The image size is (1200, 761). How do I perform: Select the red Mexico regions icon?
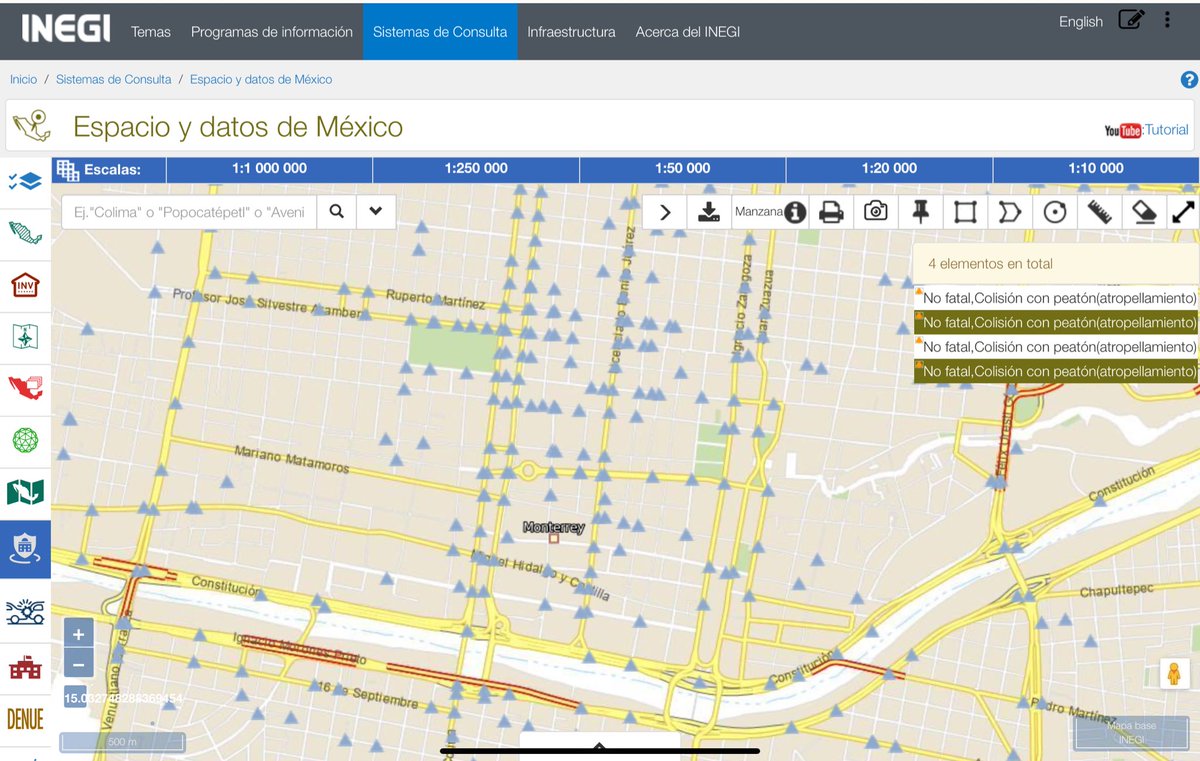25,389
